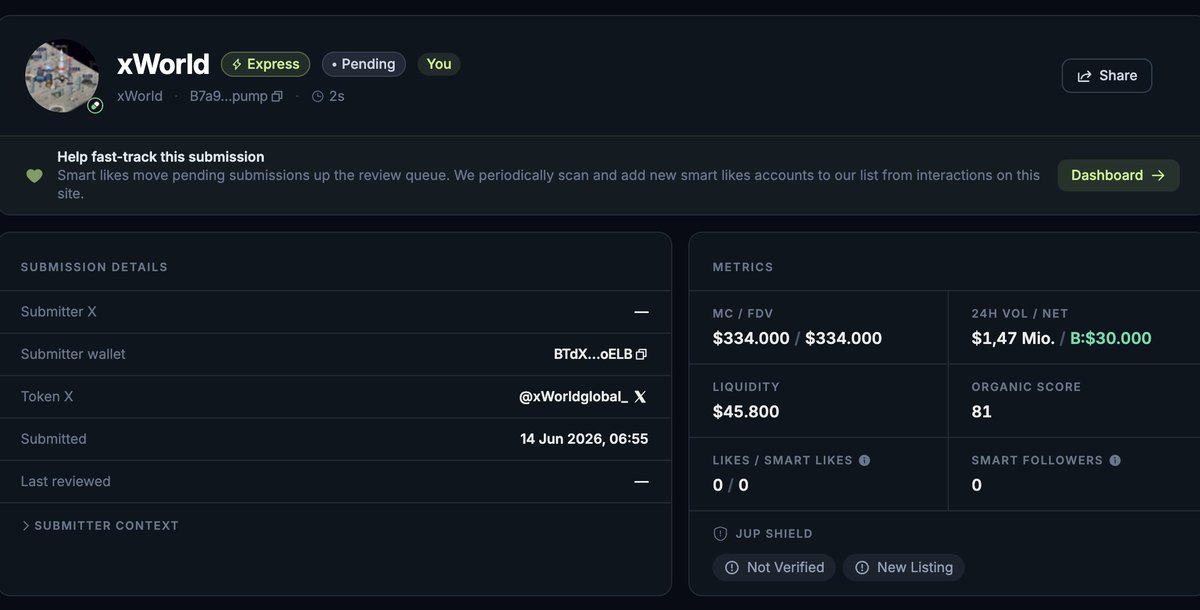Open the X logo beside @xWorldglobal_

[x=640, y=397]
